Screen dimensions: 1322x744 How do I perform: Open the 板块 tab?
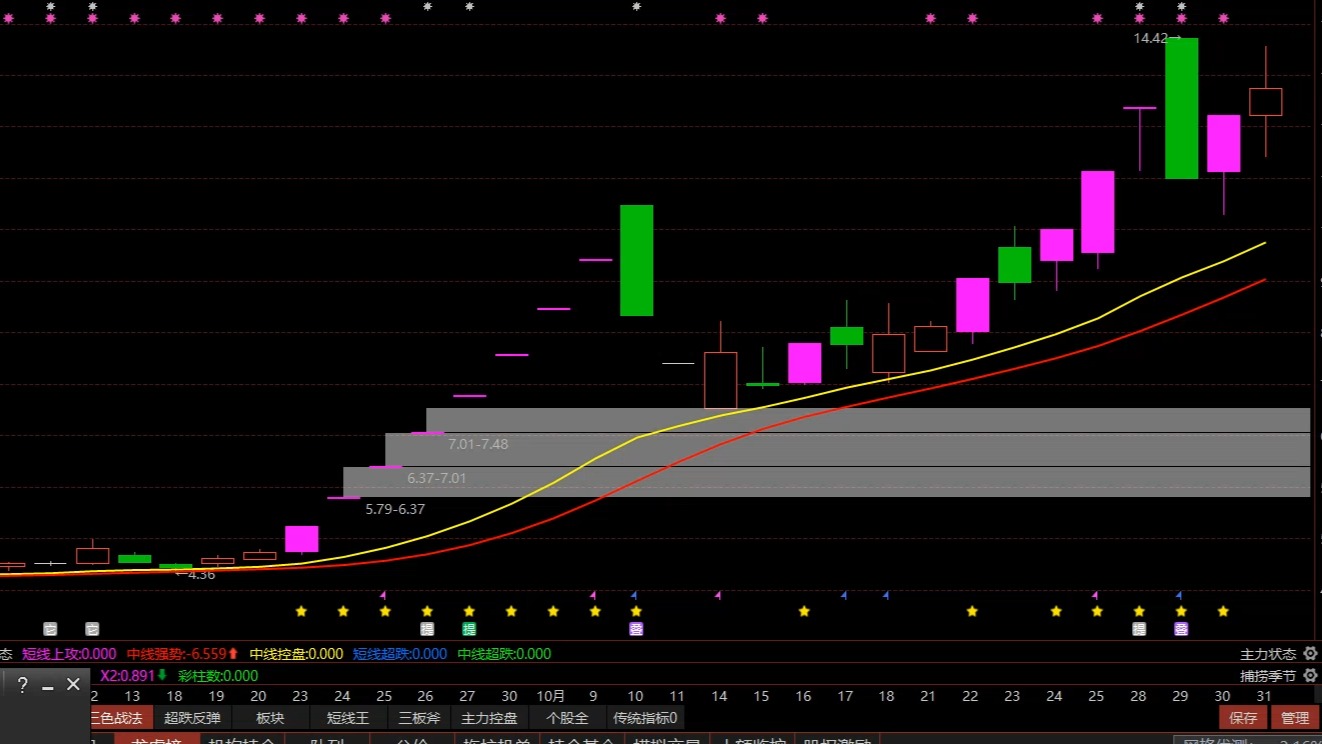point(270,718)
